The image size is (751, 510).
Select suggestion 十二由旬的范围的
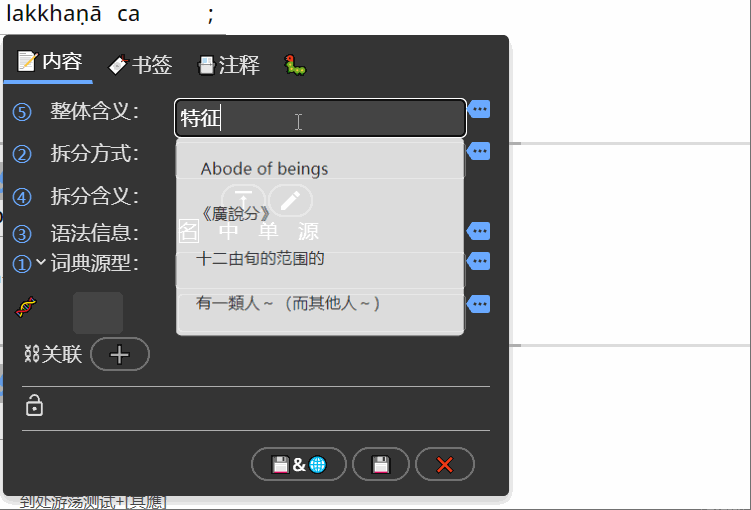pyautogui.click(x=260, y=259)
